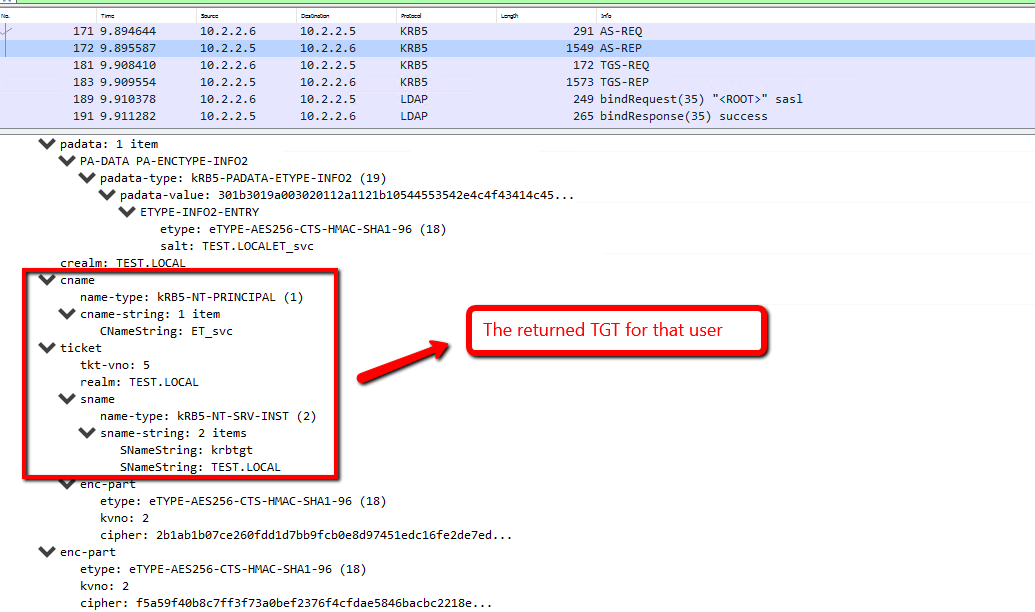The width and height of the screenshot is (1035, 612).
Task: Collapse the PA-DATA PA-ENCTYPE-INFO2 chevron
Action: (67, 161)
